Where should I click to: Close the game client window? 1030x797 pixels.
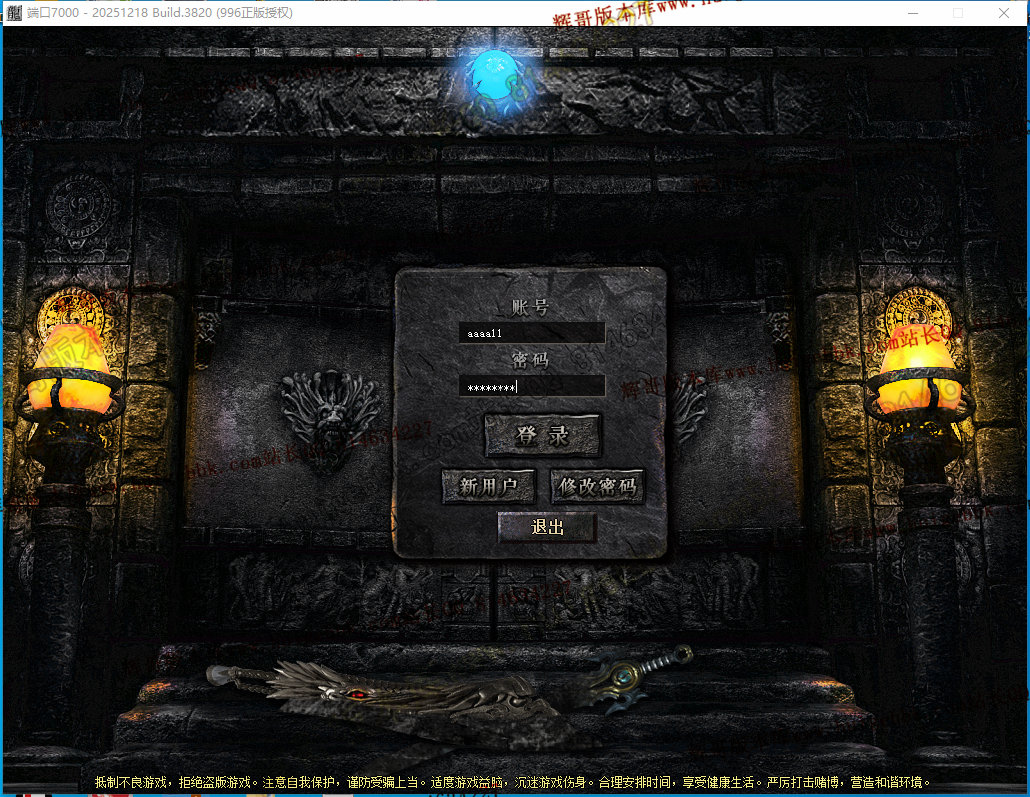[1004, 13]
